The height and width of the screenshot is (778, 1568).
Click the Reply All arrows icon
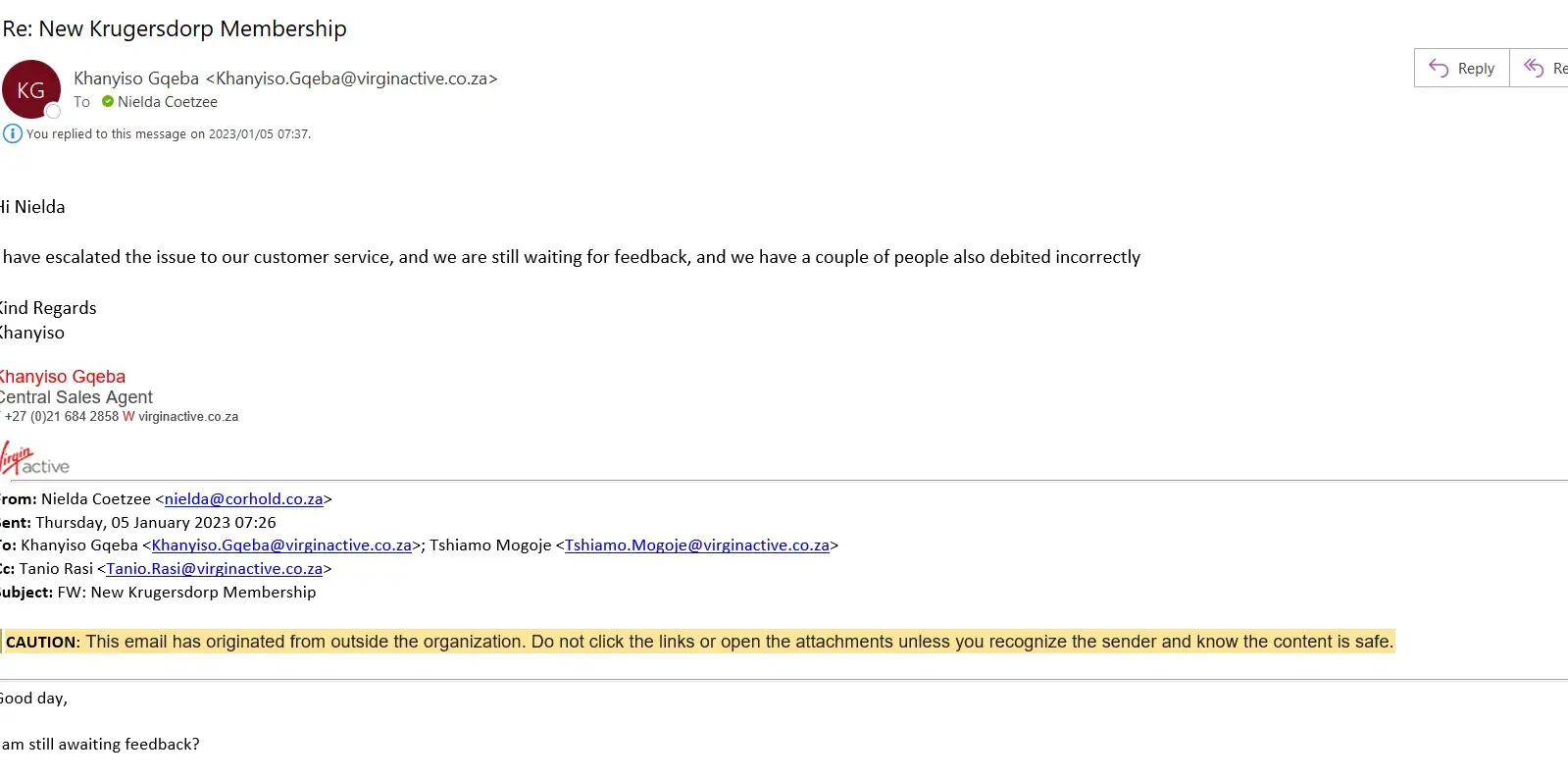(x=1534, y=68)
